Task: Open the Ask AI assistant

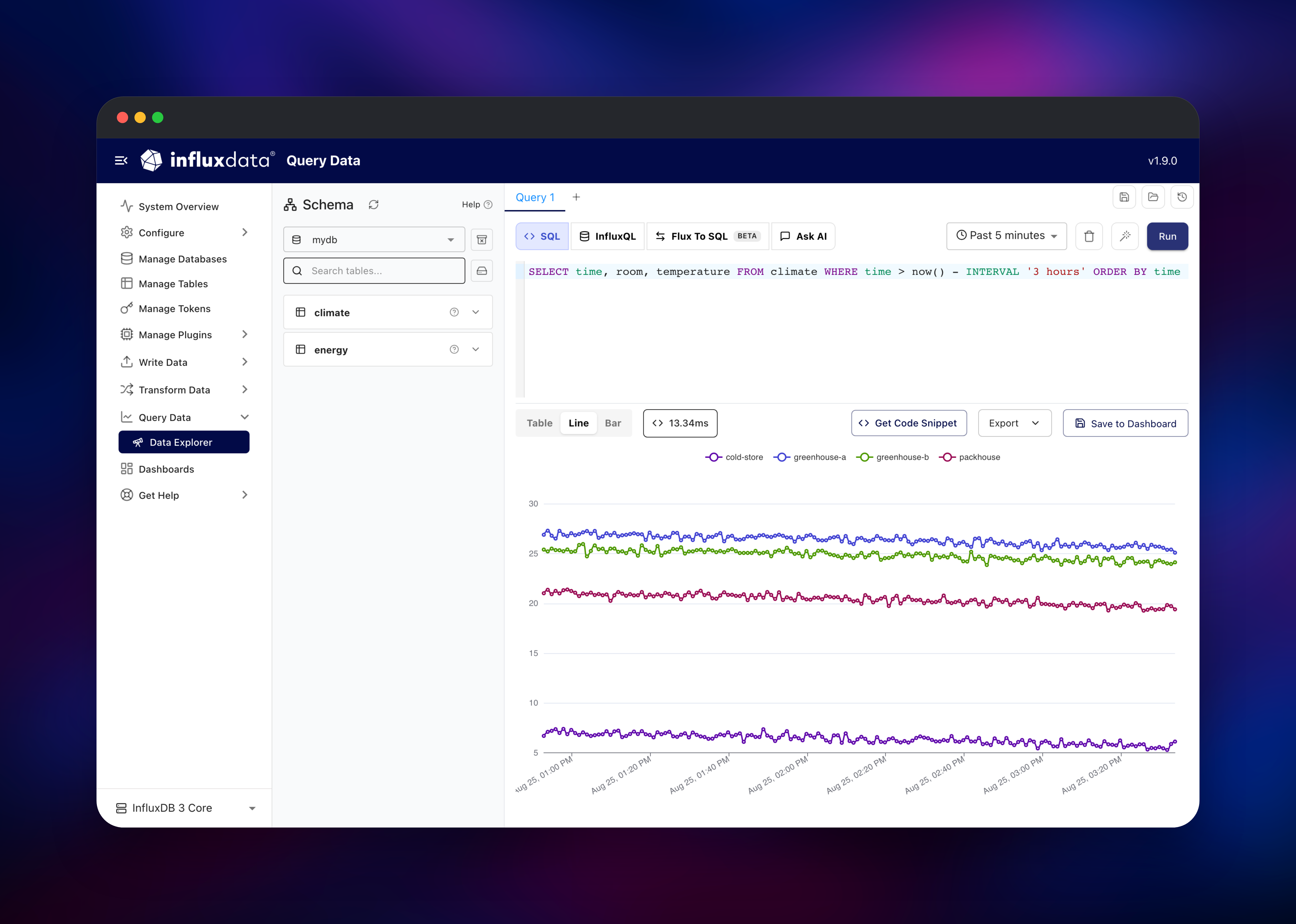Action: [x=803, y=236]
